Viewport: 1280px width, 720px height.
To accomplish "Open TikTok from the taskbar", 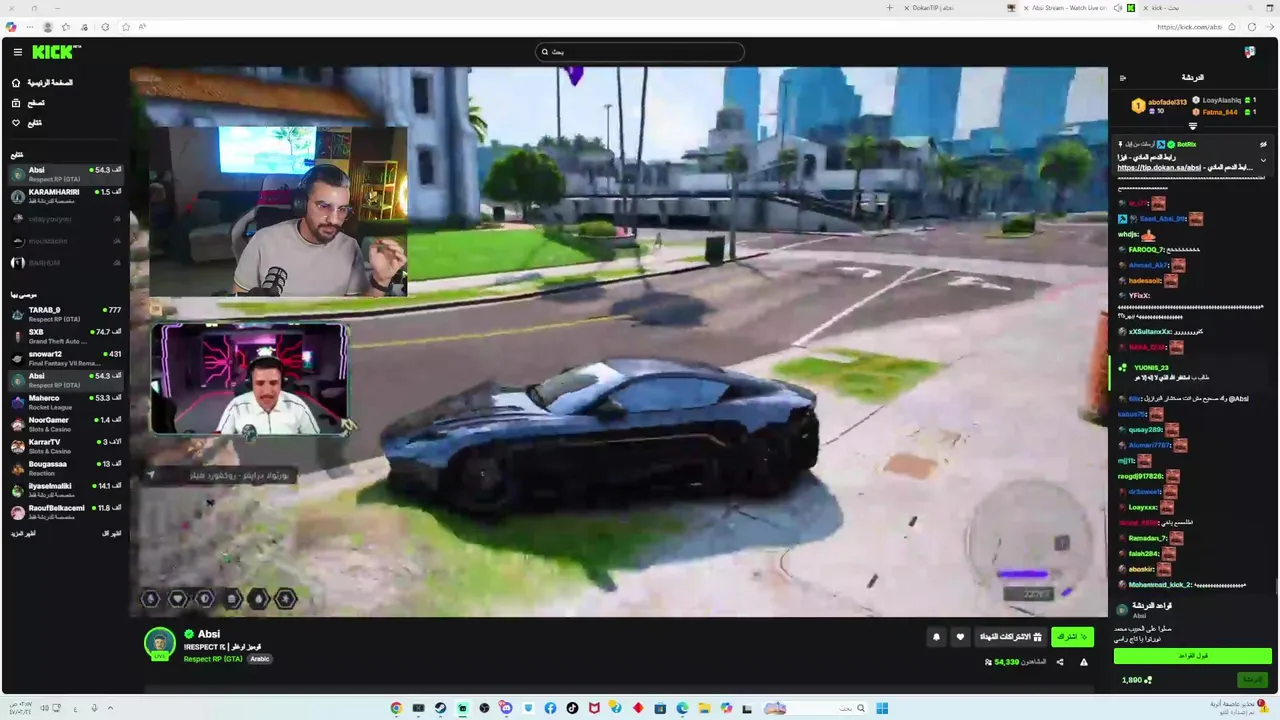I will tap(572, 708).
